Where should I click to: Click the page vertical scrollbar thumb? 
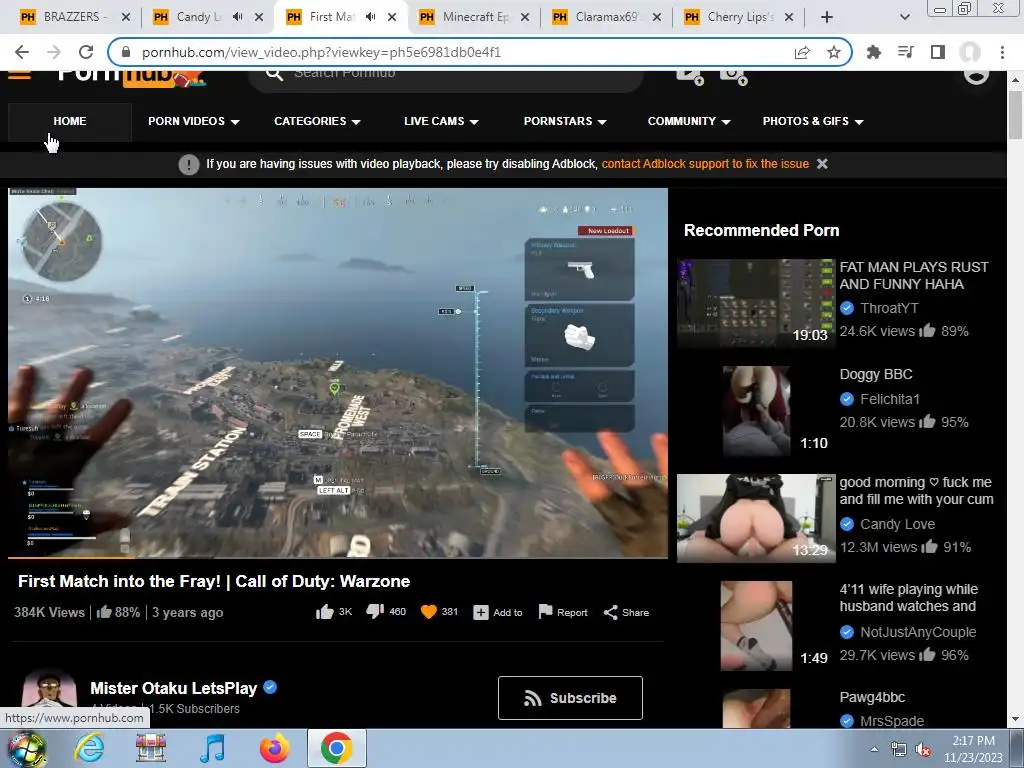tap(1015, 115)
